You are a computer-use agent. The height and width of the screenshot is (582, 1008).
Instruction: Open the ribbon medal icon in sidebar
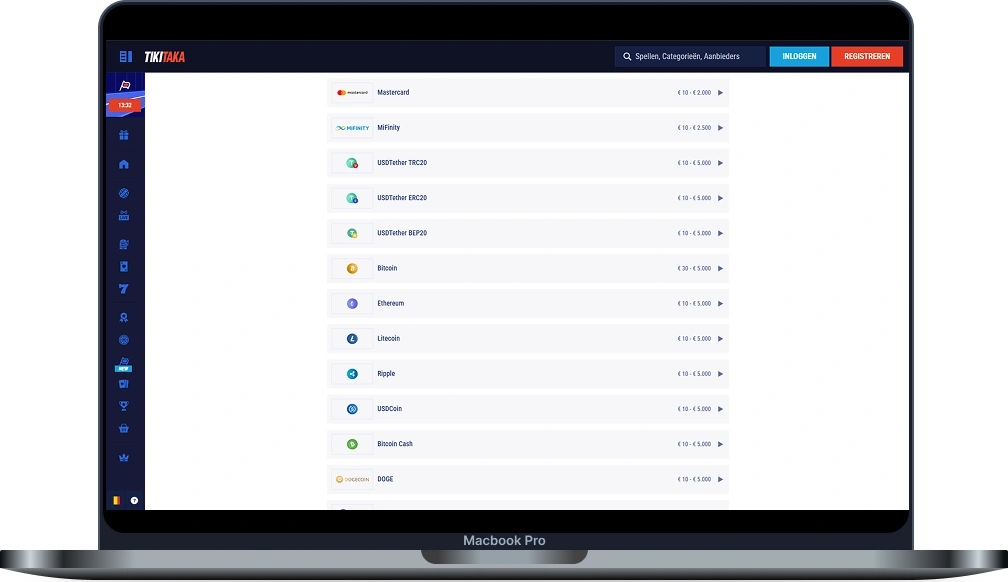pyautogui.click(x=124, y=317)
